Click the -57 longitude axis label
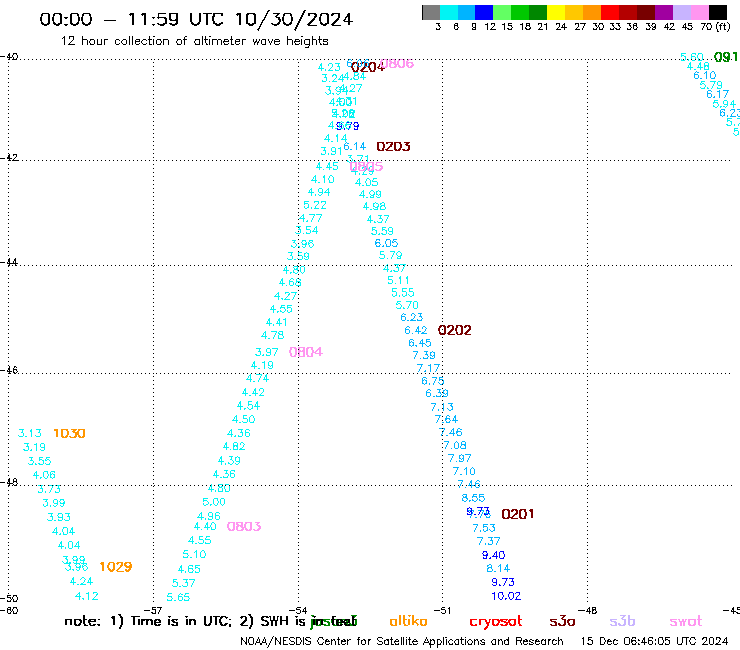The image size is (740, 650). tap(153, 610)
